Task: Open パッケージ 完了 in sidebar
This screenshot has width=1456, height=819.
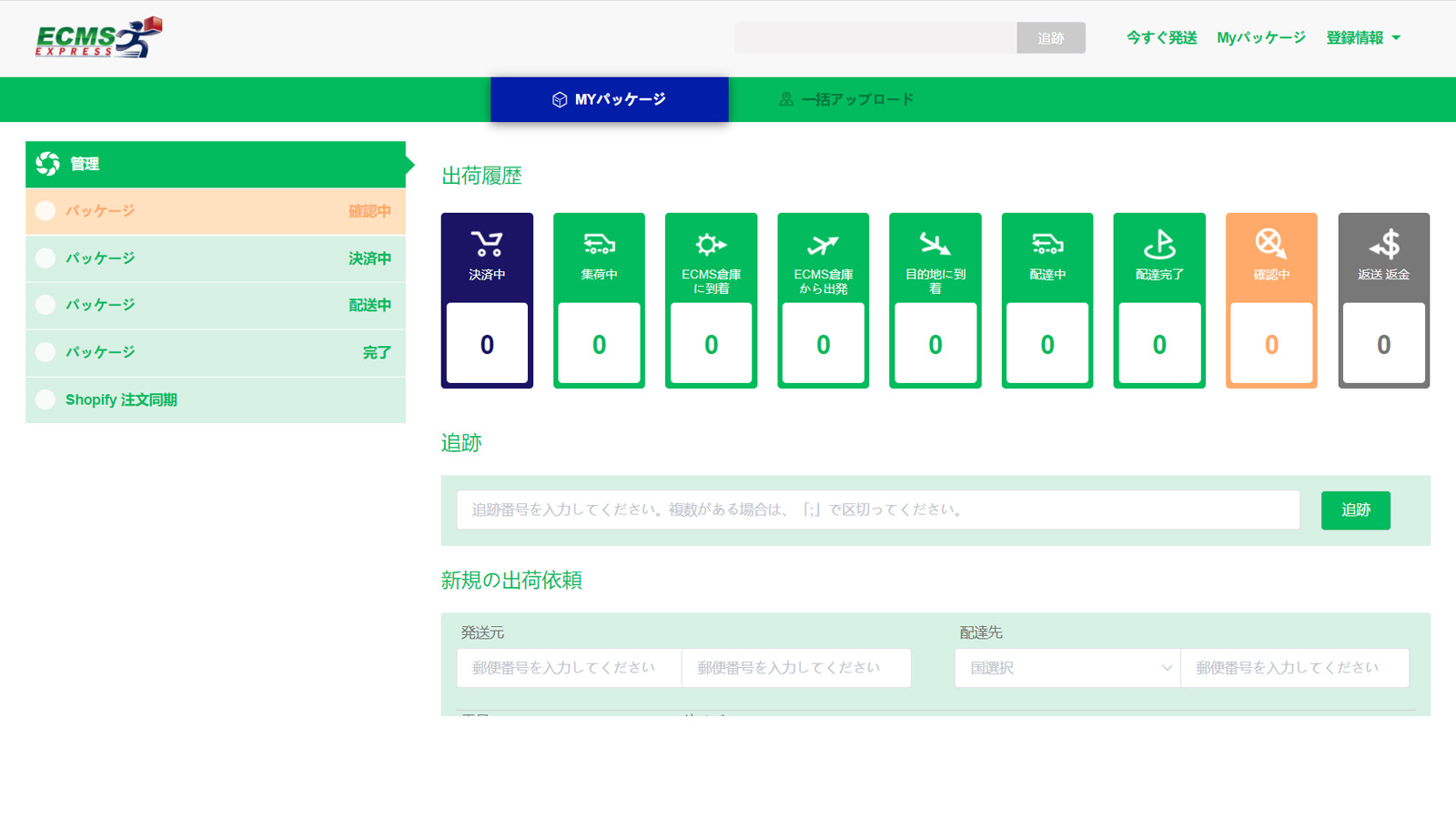Action: point(216,352)
